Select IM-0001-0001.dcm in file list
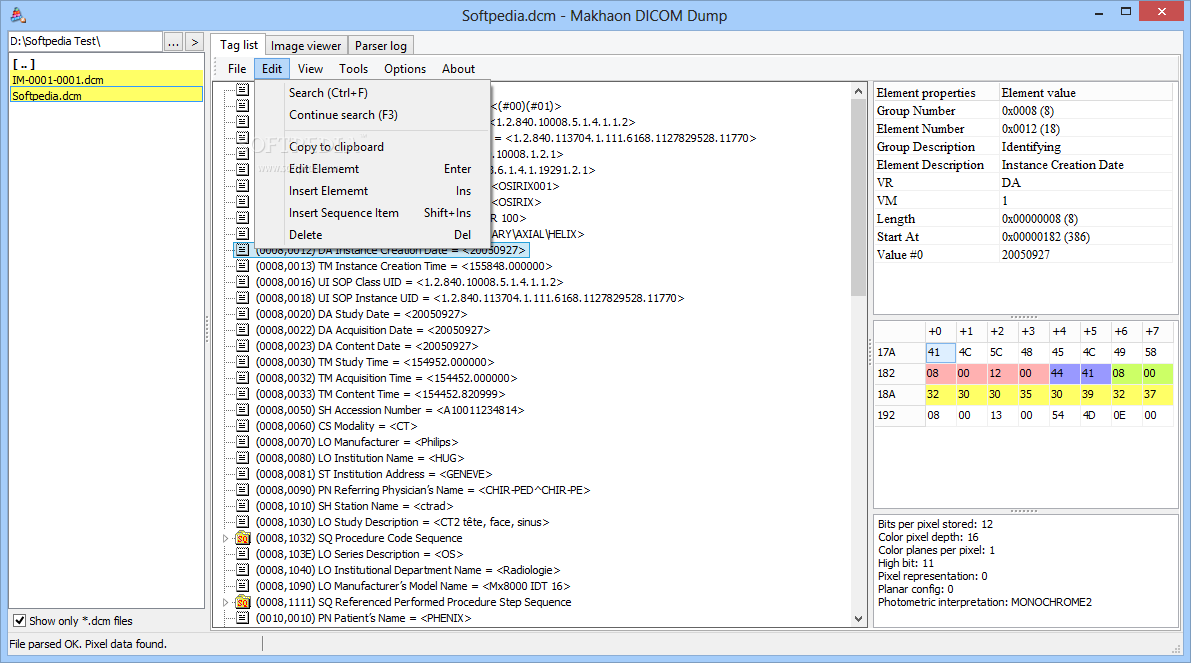The width and height of the screenshot is (1191, 663). click(x=106, y=79)
